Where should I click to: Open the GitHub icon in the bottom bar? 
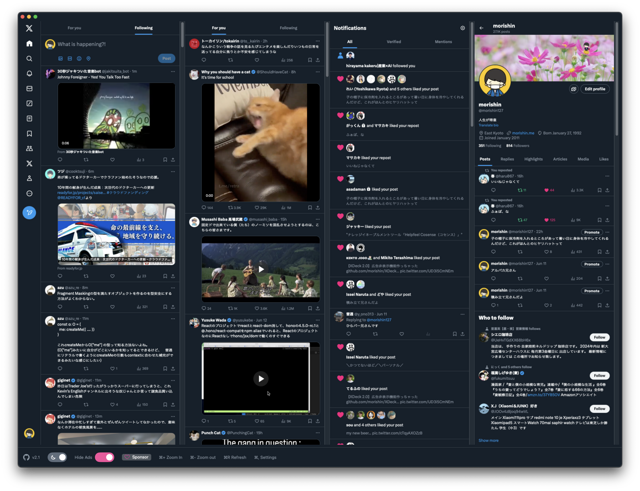click(27, 457)
